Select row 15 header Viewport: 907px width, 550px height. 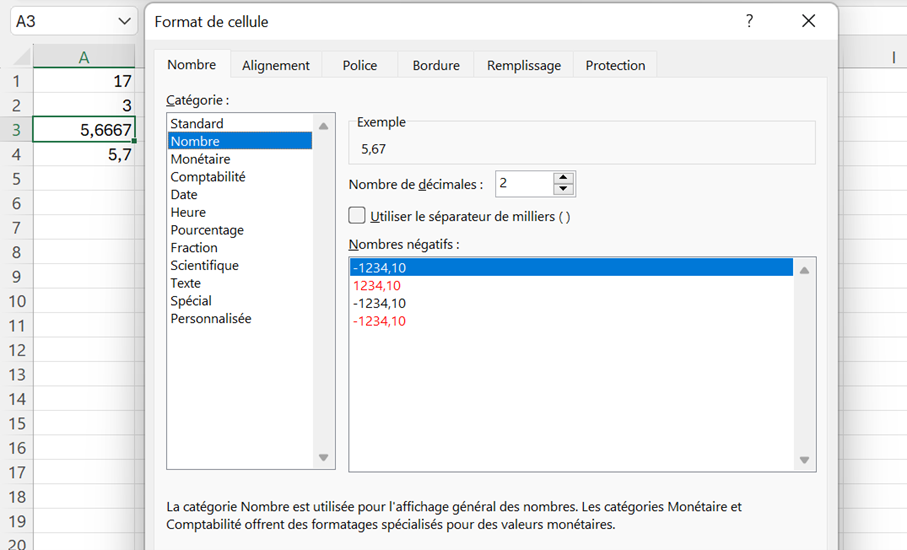(x=16, y=423)
